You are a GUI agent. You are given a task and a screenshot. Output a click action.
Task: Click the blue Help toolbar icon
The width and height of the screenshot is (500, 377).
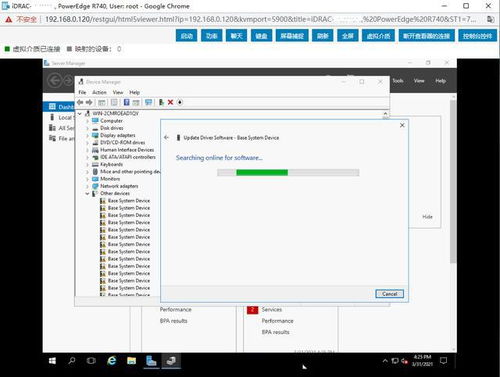126,102
